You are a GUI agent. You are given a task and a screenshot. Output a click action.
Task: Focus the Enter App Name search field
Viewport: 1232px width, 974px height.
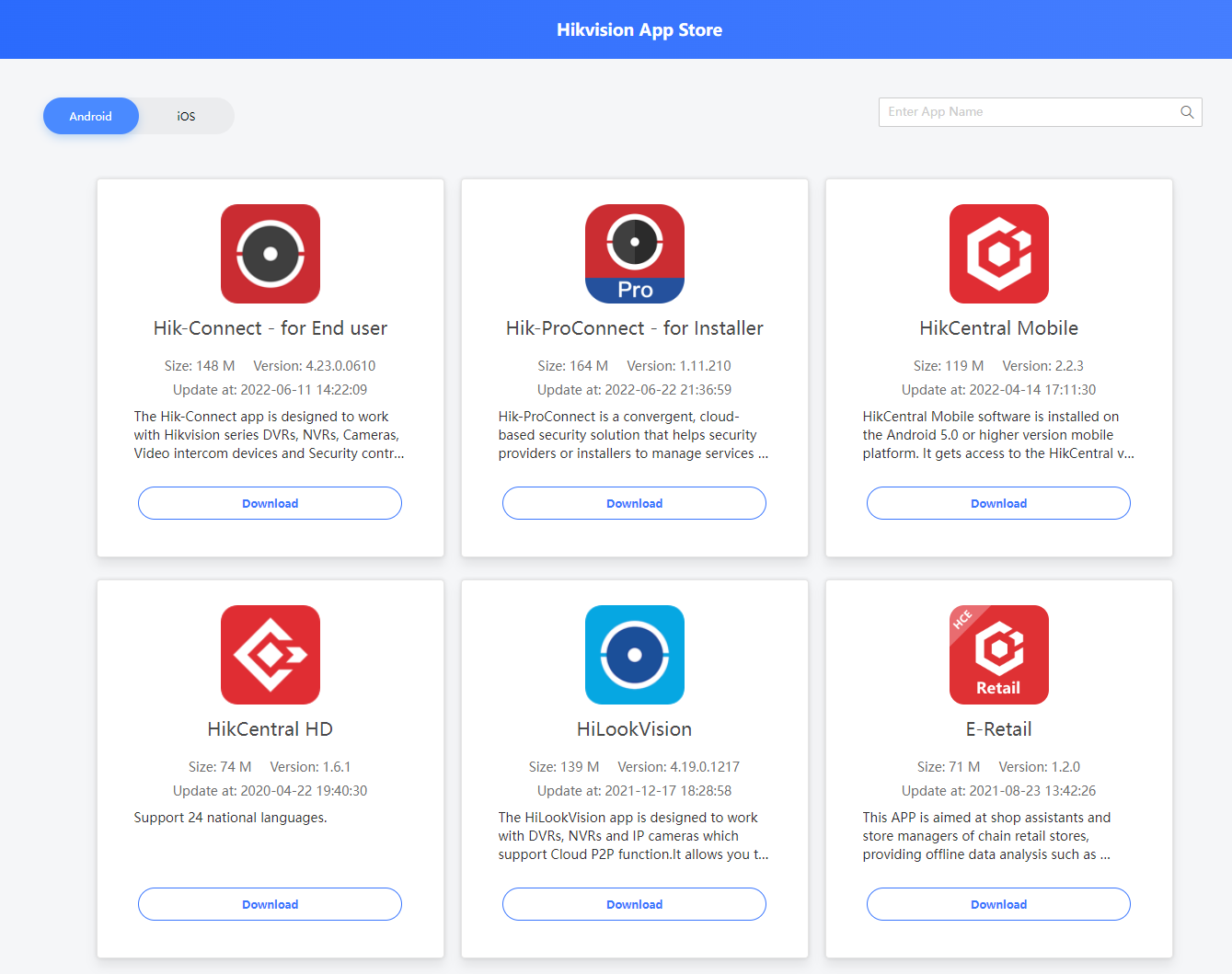tap(1041, 112)
